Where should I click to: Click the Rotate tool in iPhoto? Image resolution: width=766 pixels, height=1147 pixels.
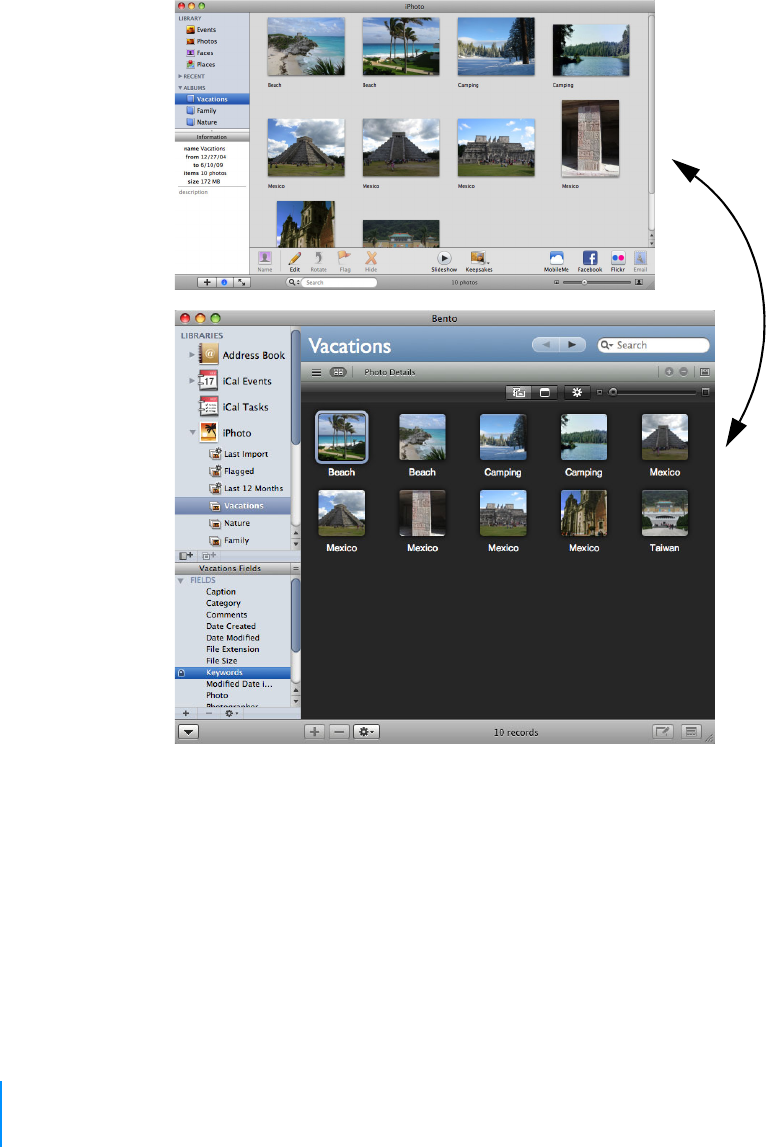(x=318, y=262)
